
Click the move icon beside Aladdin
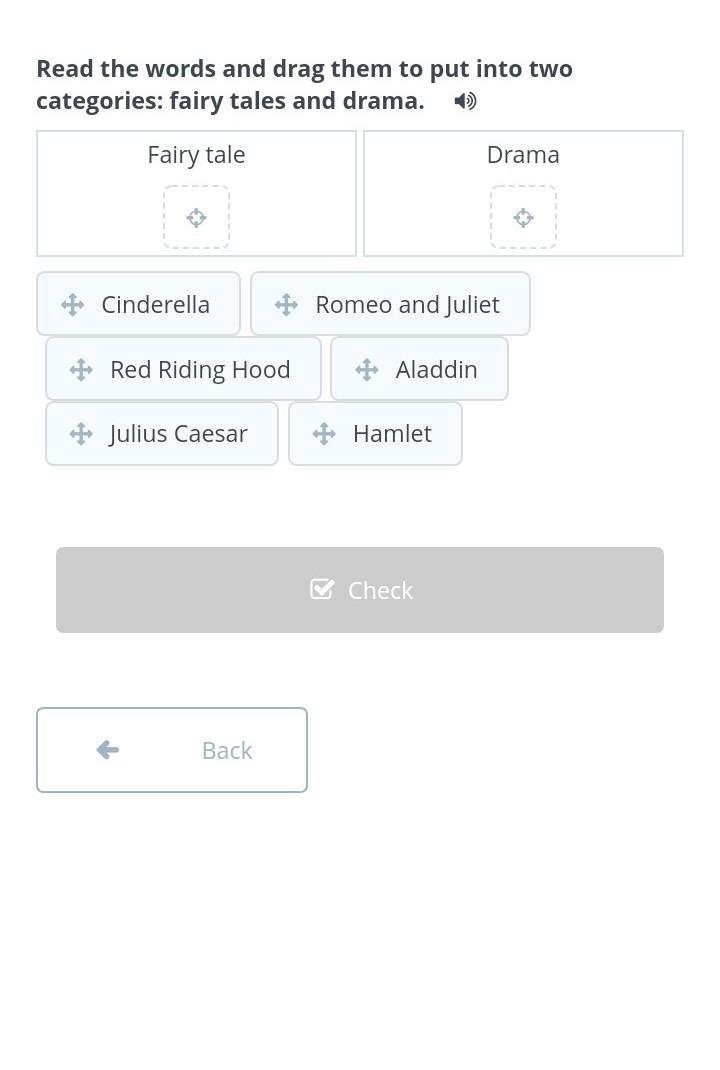click(367, 370)
